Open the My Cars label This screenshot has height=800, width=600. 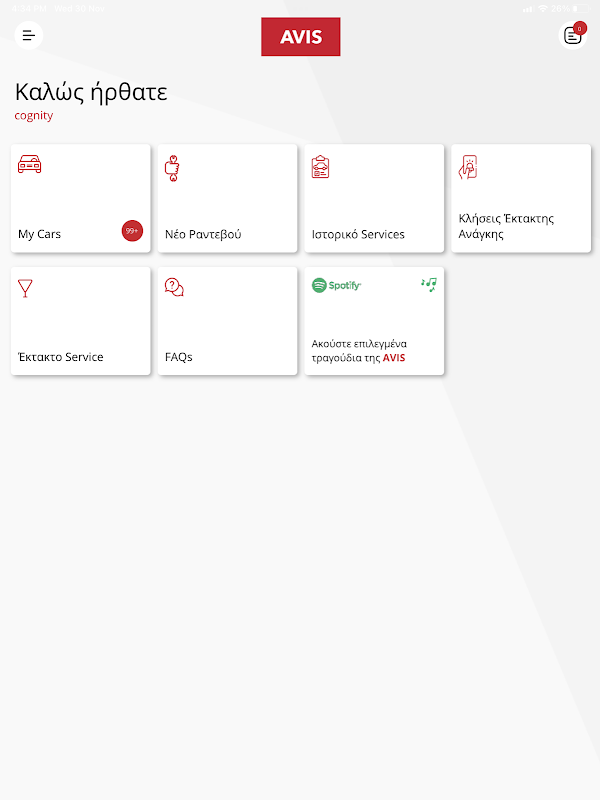(x=39, y=234)
